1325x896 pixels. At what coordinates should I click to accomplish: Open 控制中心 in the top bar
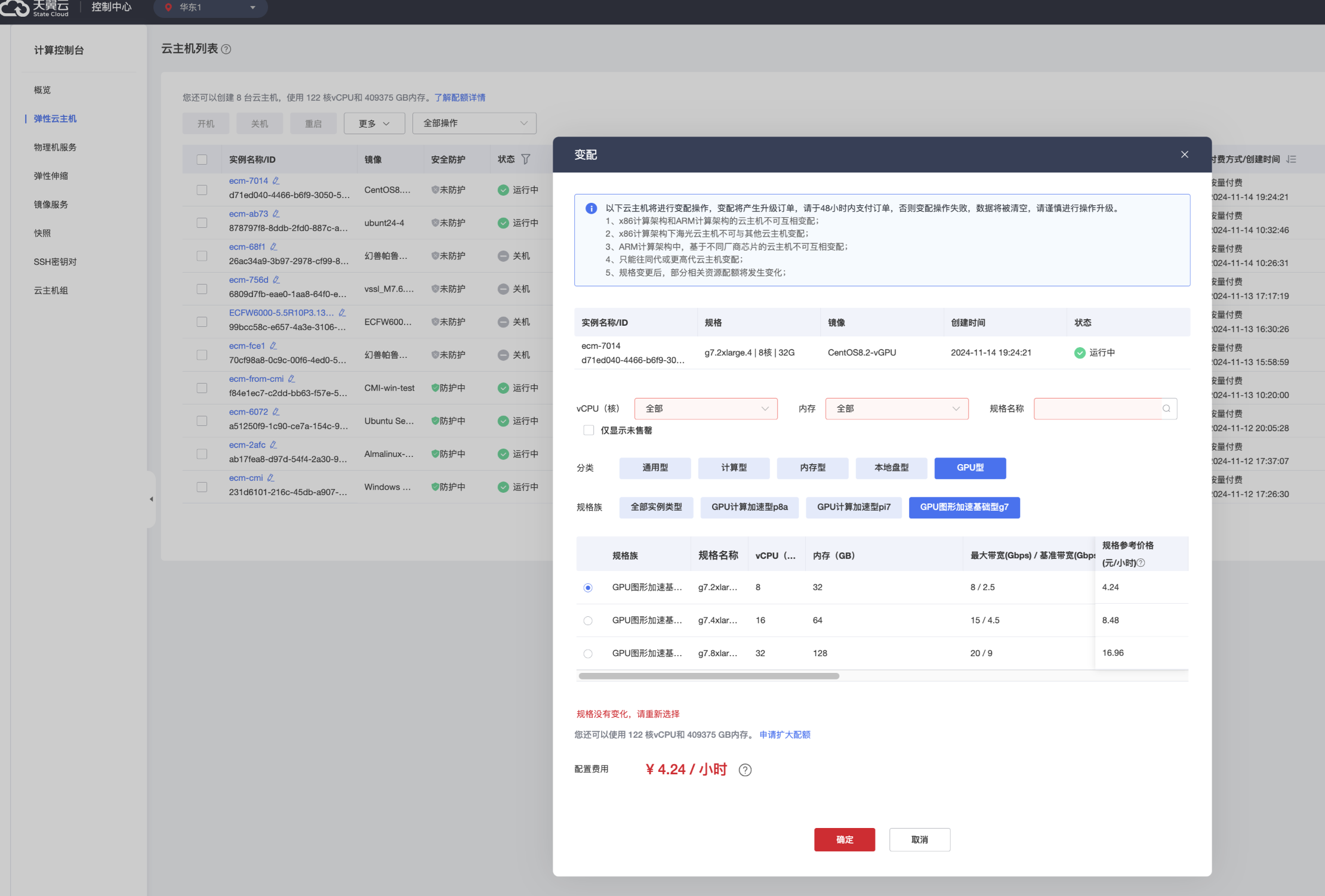(112, 7)
